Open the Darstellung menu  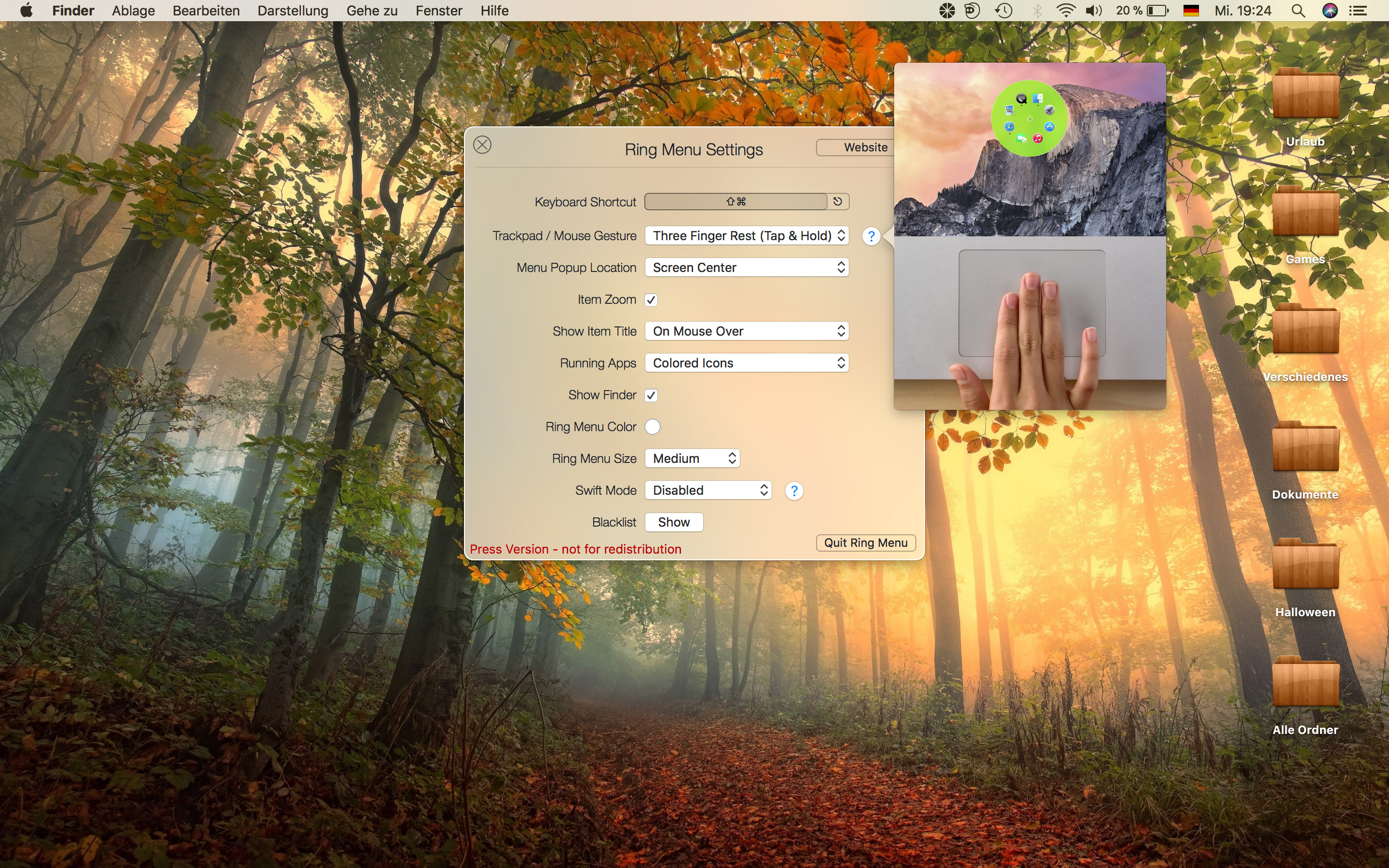click(x=293, y=10)
